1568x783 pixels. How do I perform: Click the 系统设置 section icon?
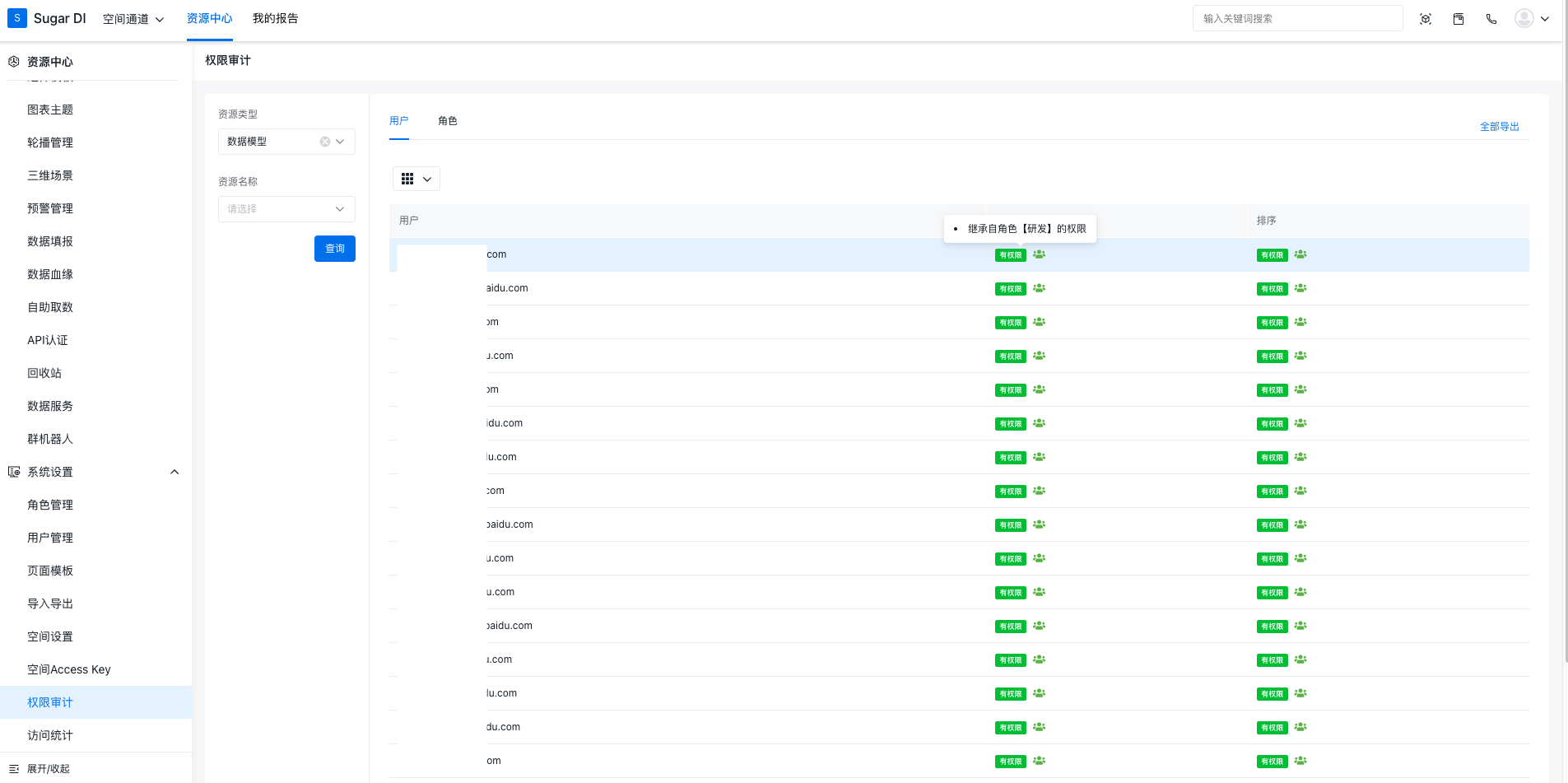[14, 472]
